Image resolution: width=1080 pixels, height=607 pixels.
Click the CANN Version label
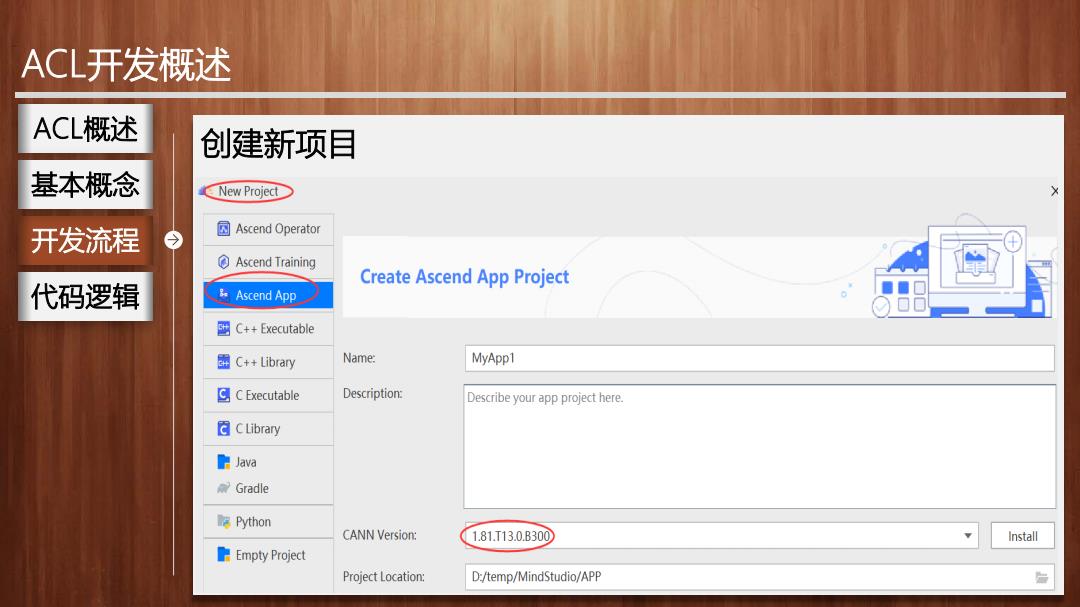[x=380, y=535]
